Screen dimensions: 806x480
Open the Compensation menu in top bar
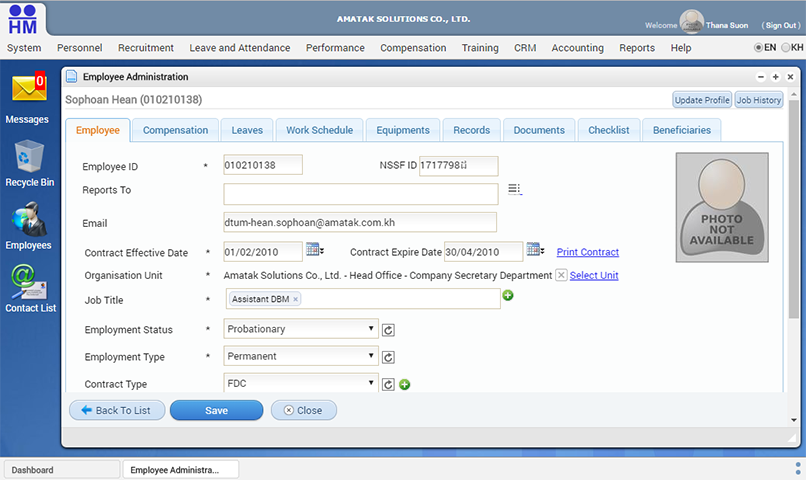pyautogui.click(x=413, y=48)
